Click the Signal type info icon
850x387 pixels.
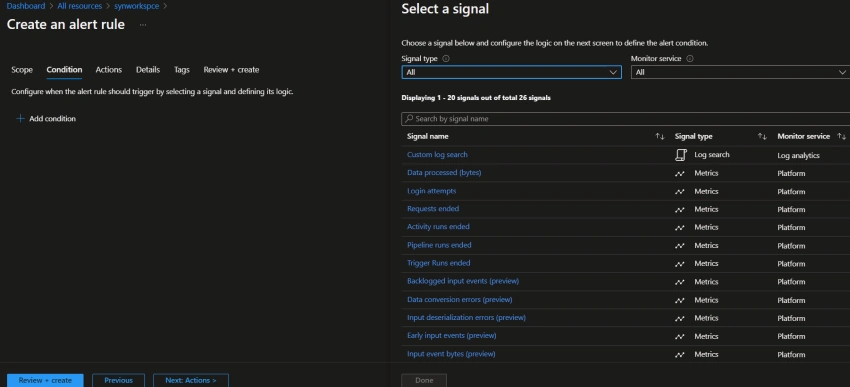coord(446,59)
